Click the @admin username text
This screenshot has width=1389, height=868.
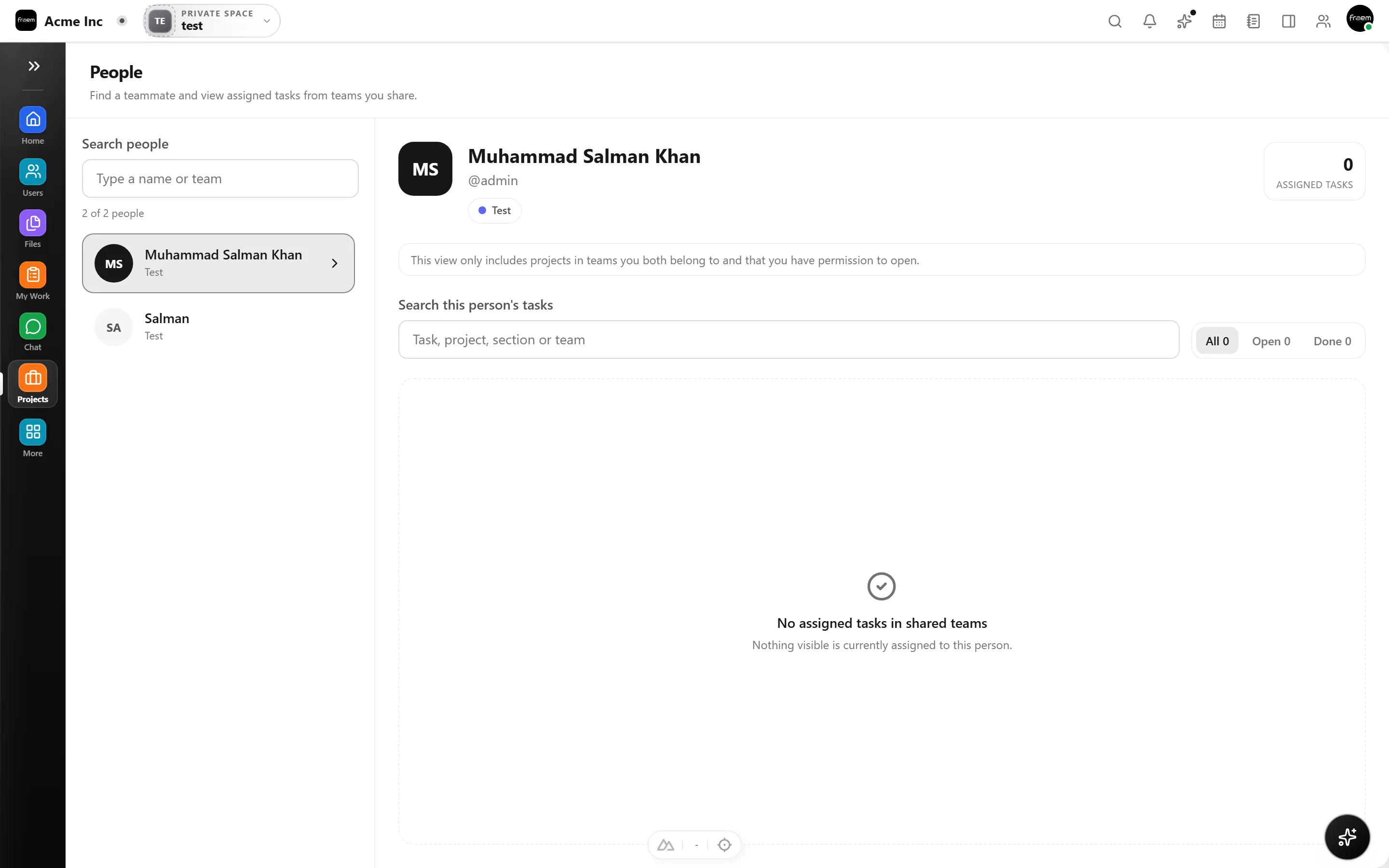[493, 181]
